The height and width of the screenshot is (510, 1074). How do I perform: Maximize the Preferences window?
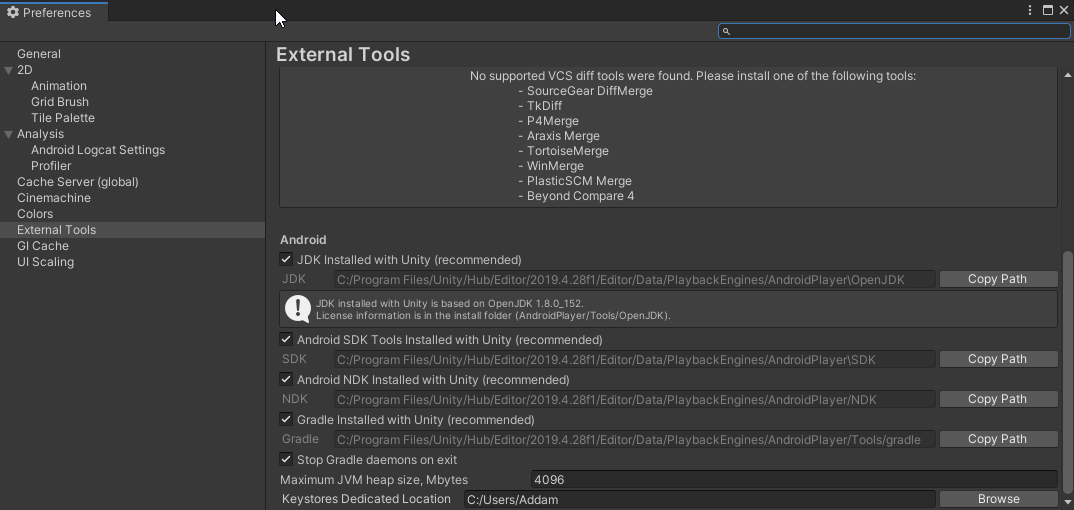click(x=1048, y=10)
